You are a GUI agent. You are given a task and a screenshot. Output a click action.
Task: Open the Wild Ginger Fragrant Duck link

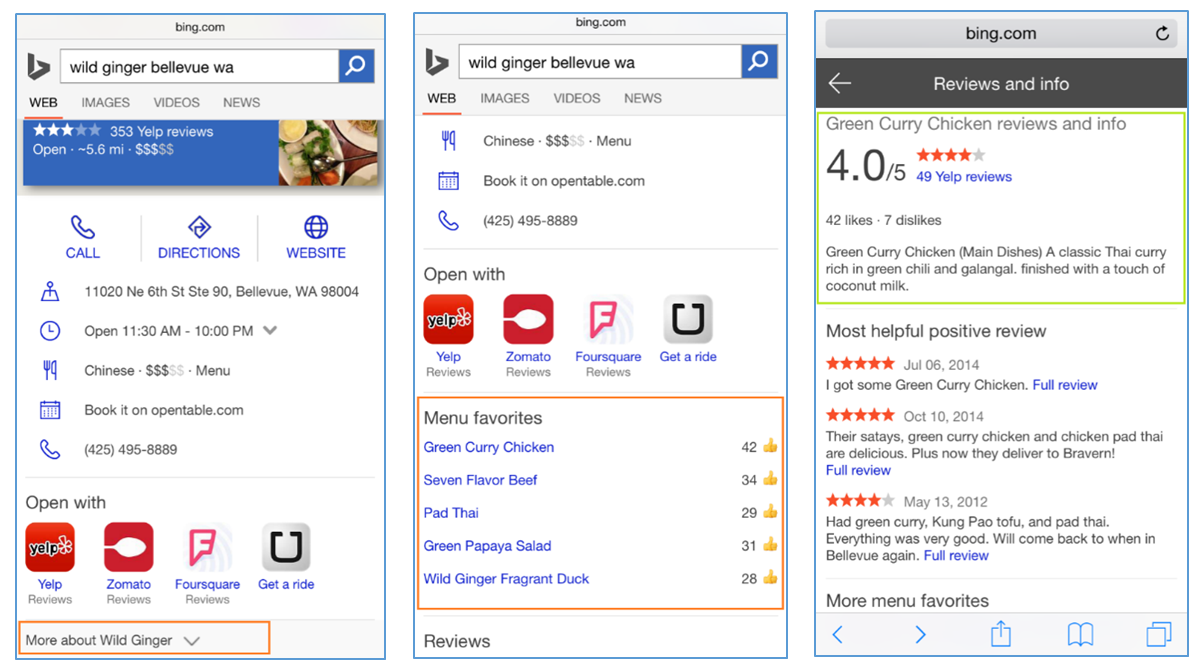tap(506, 579)
